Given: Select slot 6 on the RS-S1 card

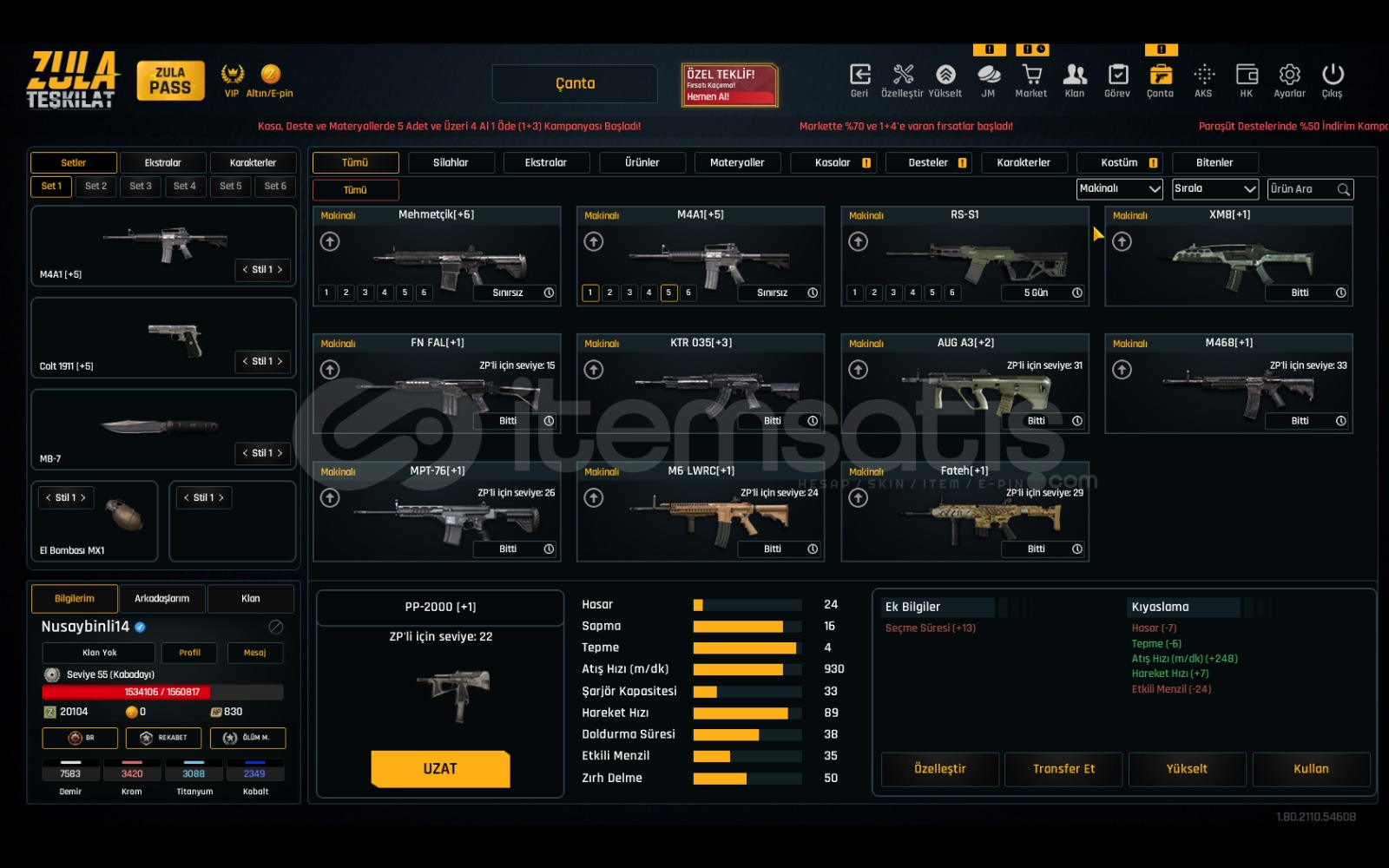Looking at the screenshot, I should [952, 293].
